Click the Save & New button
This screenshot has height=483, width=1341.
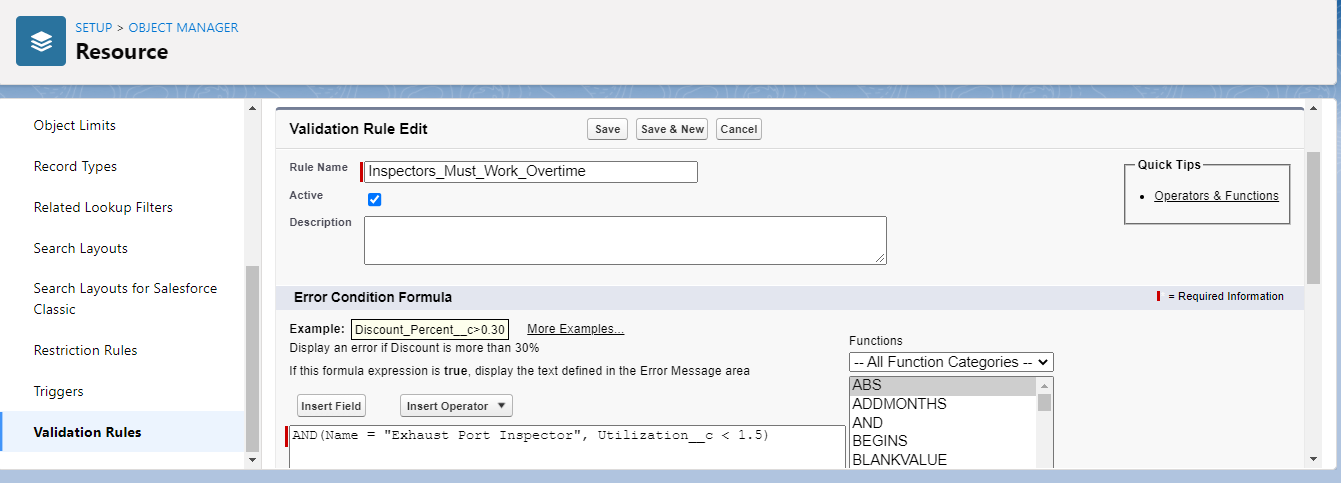click(672, 129)
